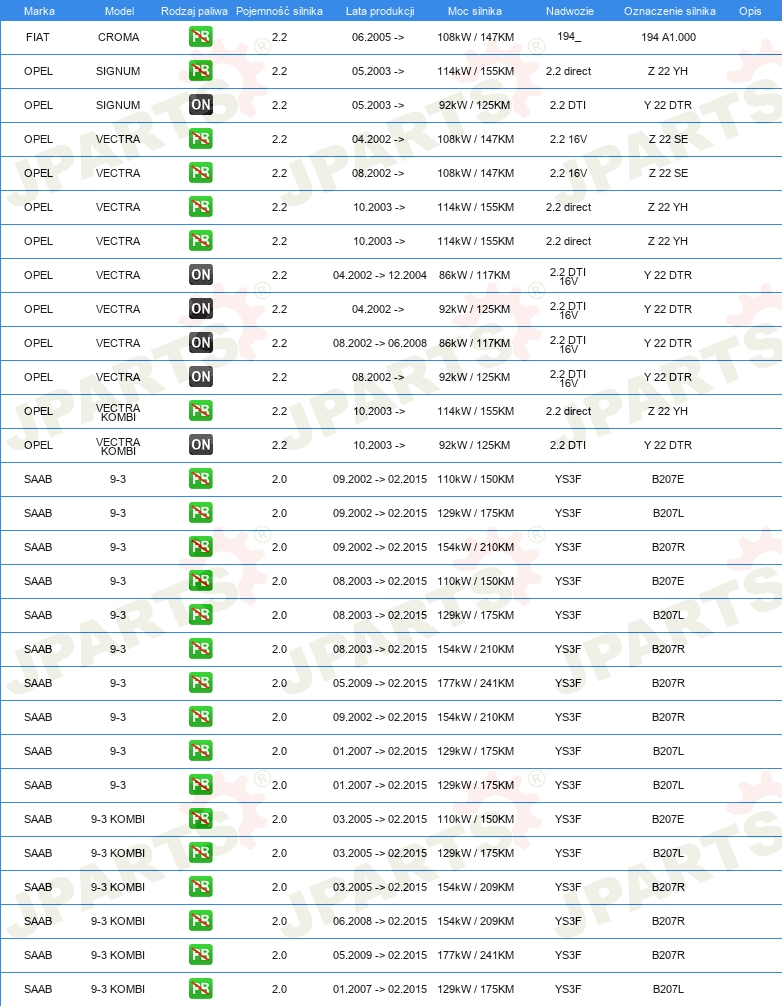Click the petrol icon in 9-3 KOMBI 06.2008 row
Screen dimensions: 782x1006
[x=201, y=921]
